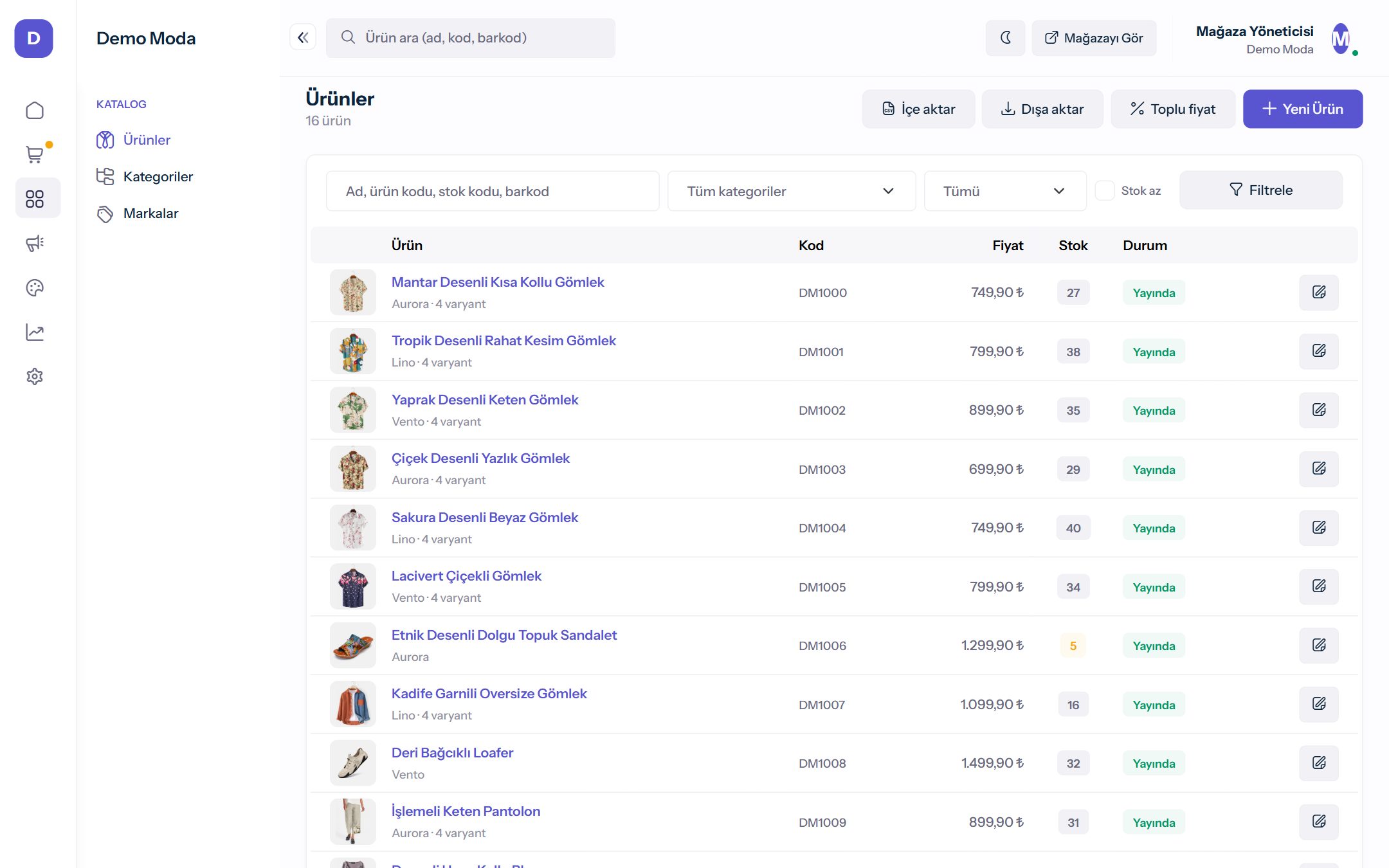This screenshot has width=1389, height=868.
Task: Open the home dashboard icon in sidebar
Action: tap(35, 111)
